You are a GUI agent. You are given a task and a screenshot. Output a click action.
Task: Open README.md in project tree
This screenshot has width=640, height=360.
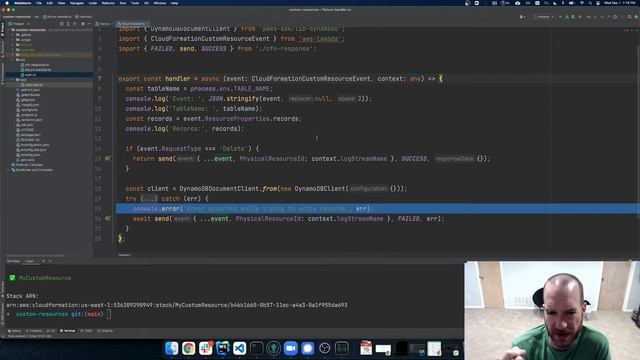point(28,140)
